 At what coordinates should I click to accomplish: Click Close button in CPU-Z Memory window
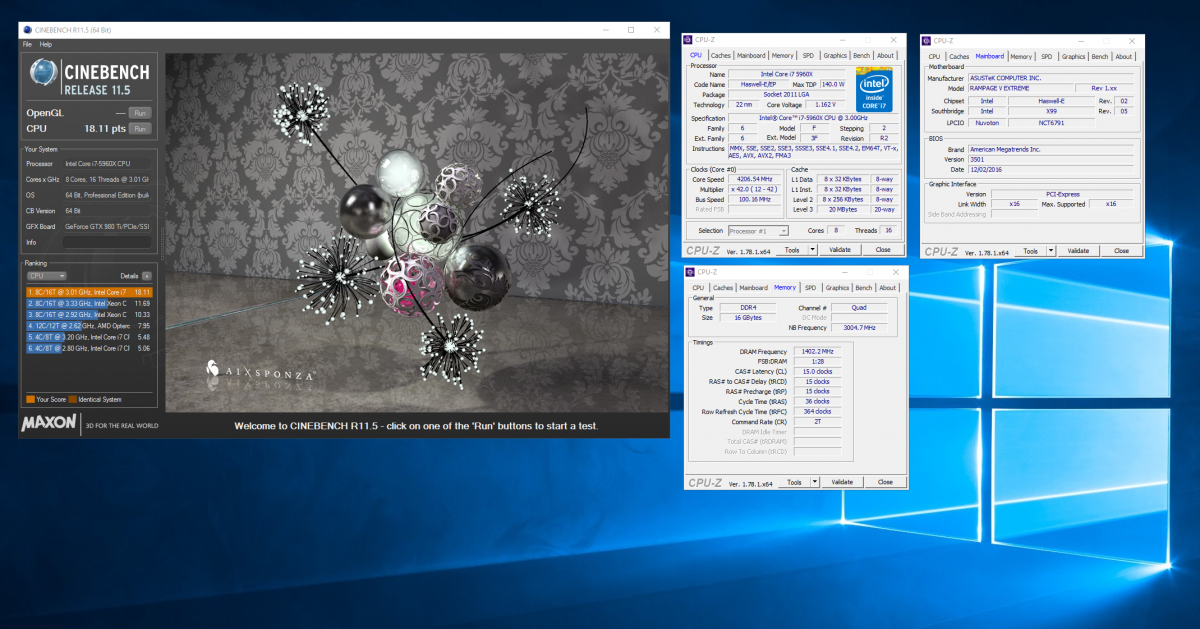[x=885, y=482]
